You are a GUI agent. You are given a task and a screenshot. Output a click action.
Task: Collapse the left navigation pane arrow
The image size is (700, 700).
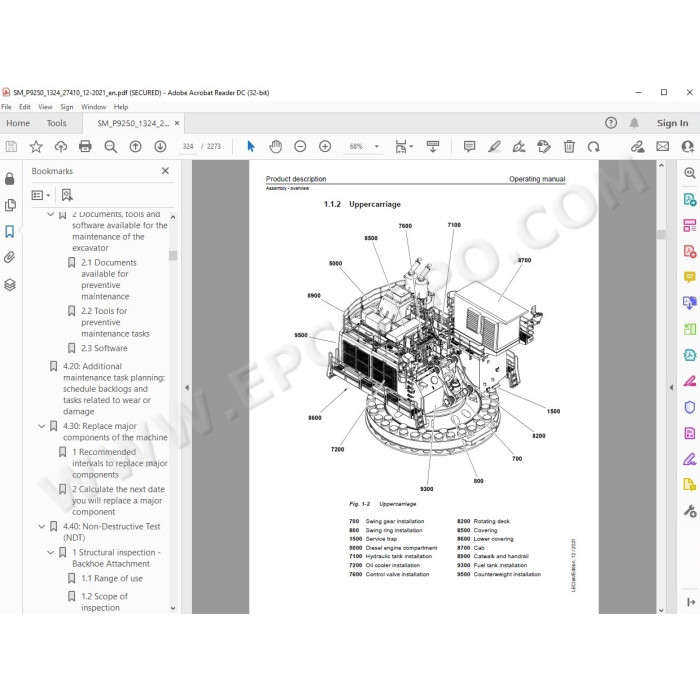click(187, 388)
